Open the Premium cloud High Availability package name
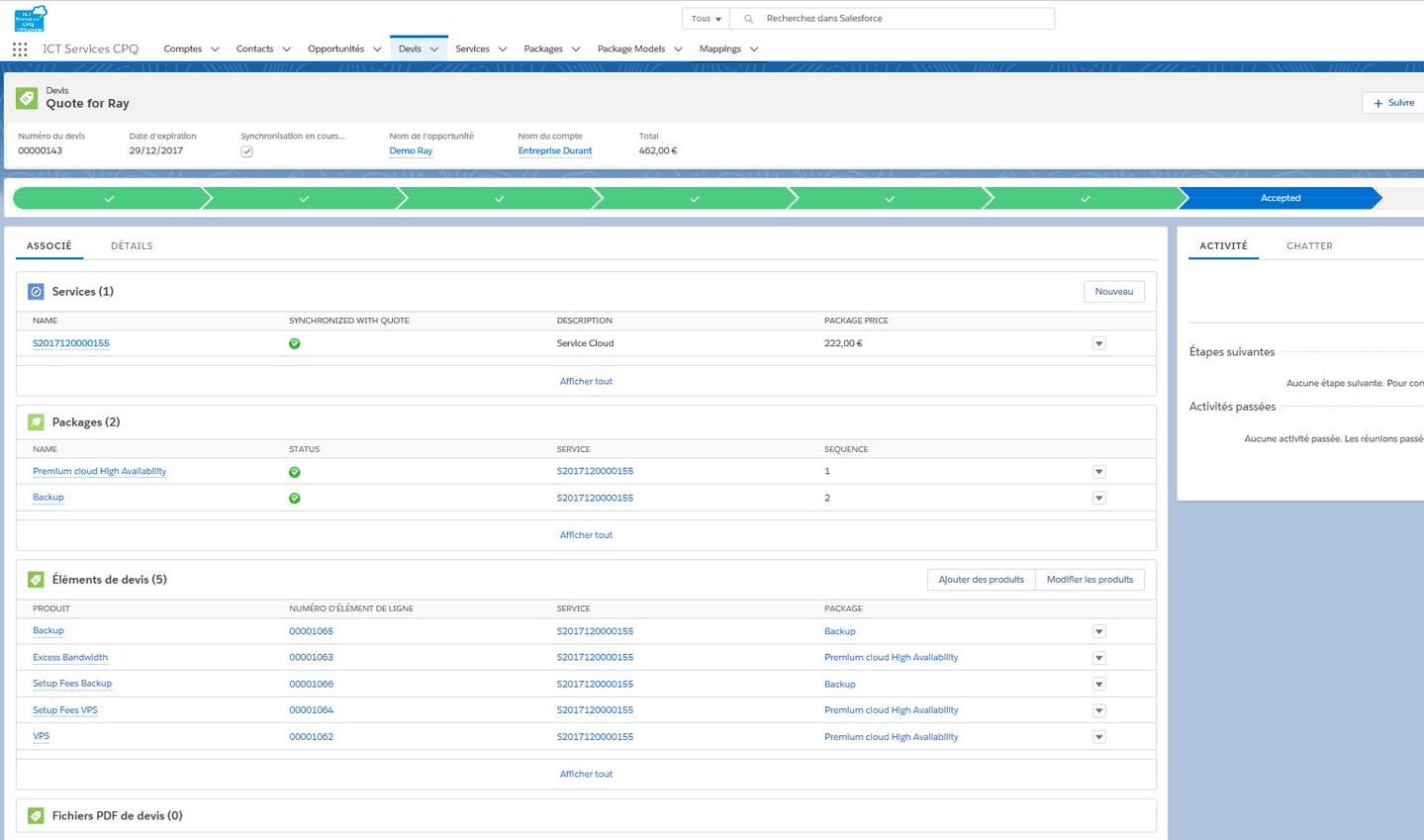The width and height of the screenshot is (1424, 840). click(x=99, y=471)
